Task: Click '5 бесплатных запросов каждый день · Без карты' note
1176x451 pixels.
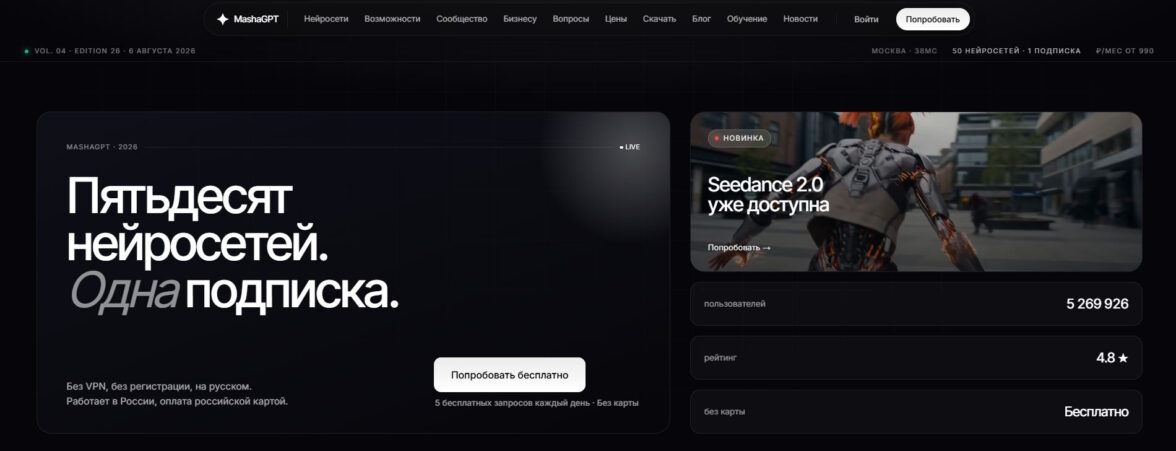Action: (537, 403)
